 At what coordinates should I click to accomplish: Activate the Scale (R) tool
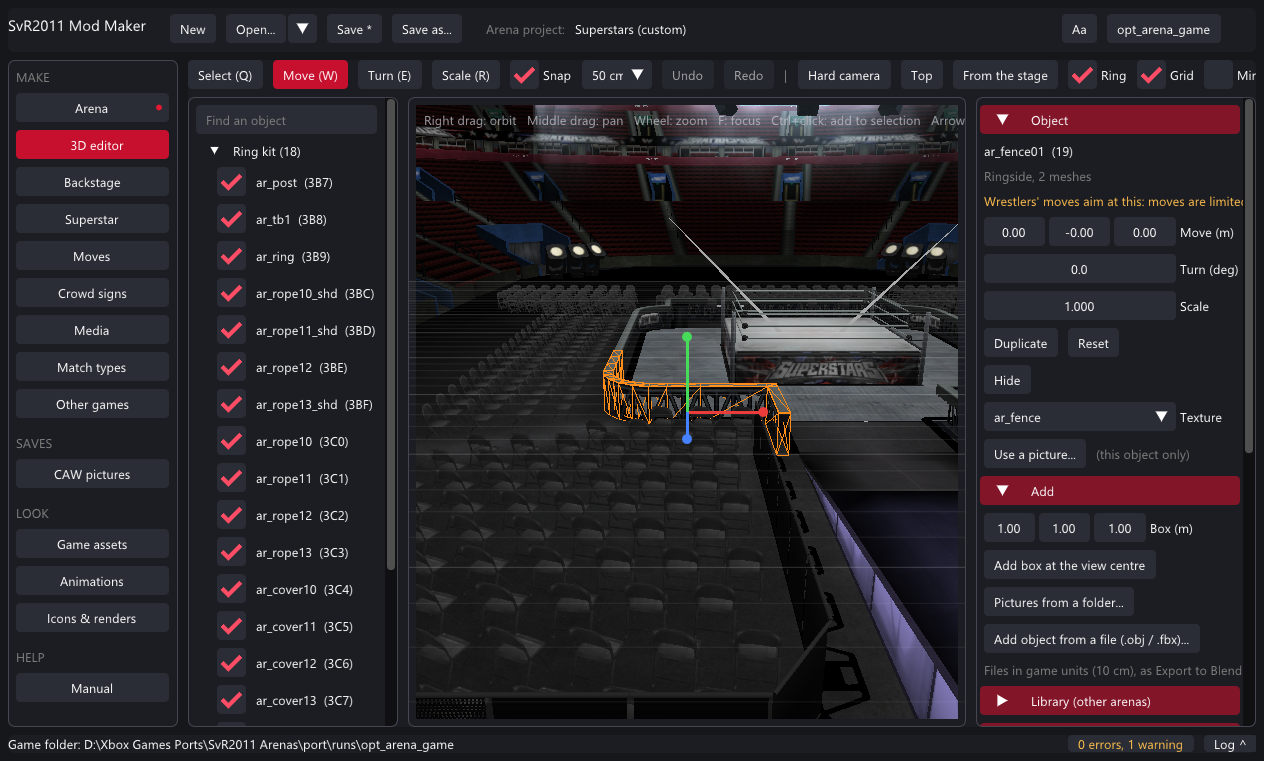click(x=465, y=75)
